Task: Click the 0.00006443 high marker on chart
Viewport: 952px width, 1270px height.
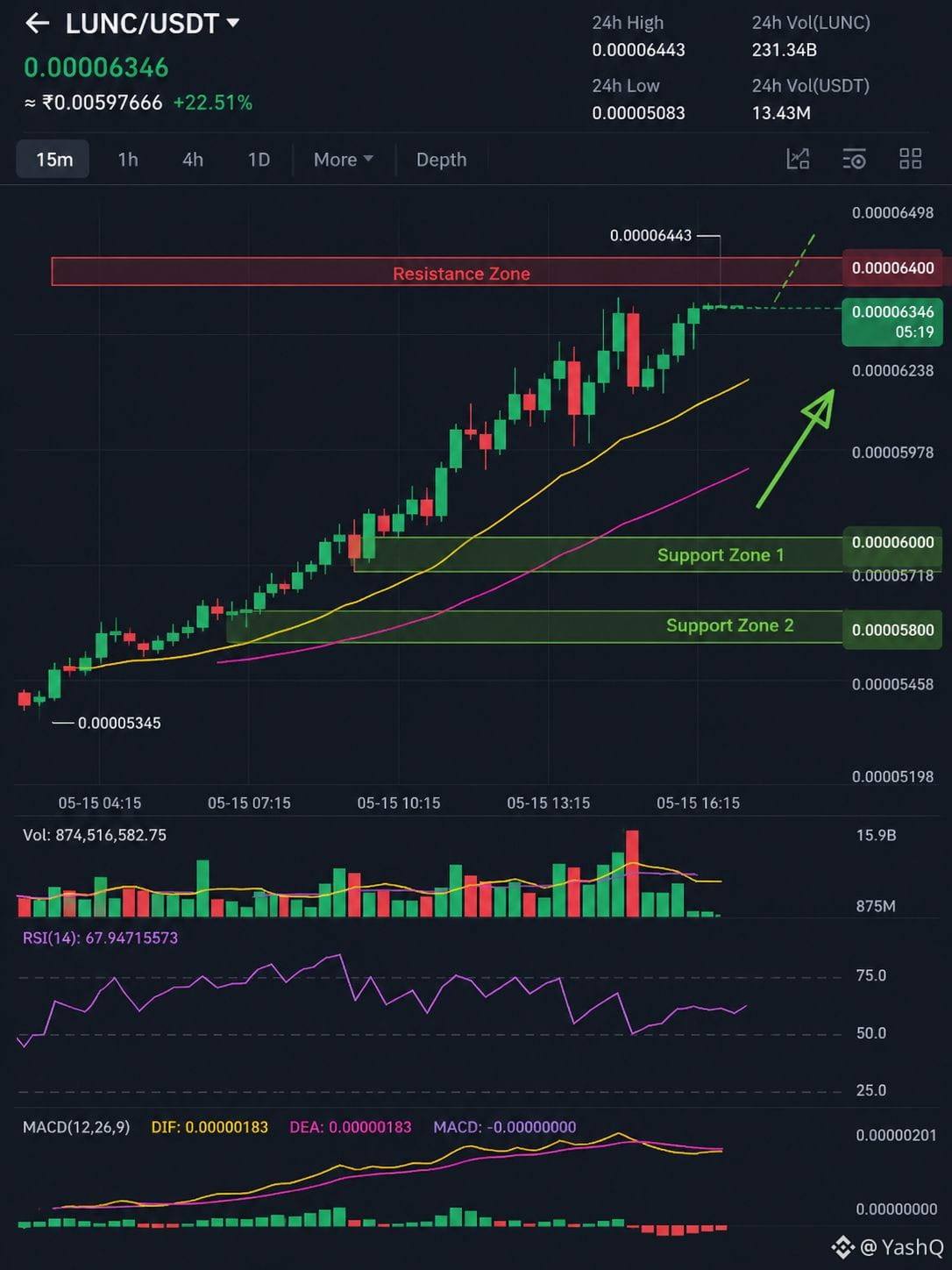Action: 650,236
